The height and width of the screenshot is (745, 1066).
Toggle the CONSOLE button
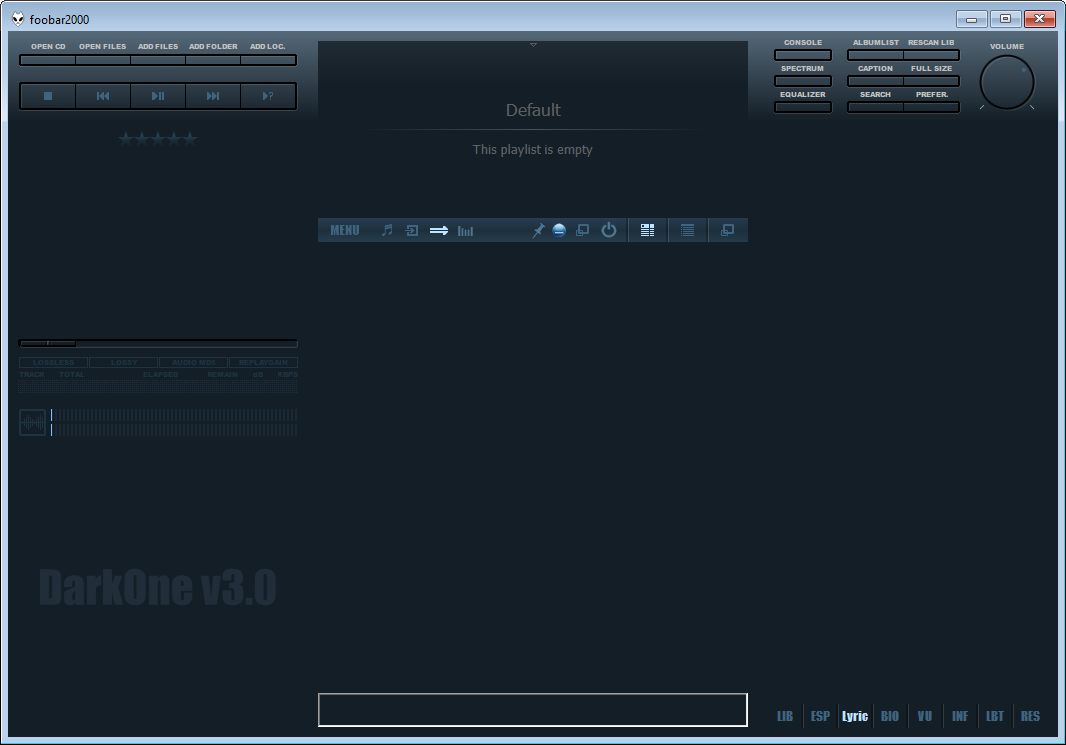point(803,54)
